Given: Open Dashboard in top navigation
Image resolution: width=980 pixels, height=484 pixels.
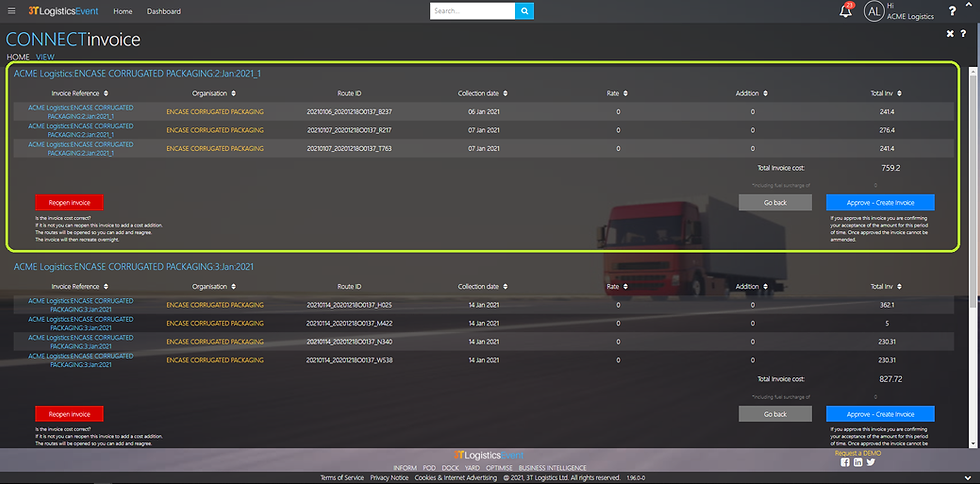Looking at the screenshot, I should (x=164, y=11).
